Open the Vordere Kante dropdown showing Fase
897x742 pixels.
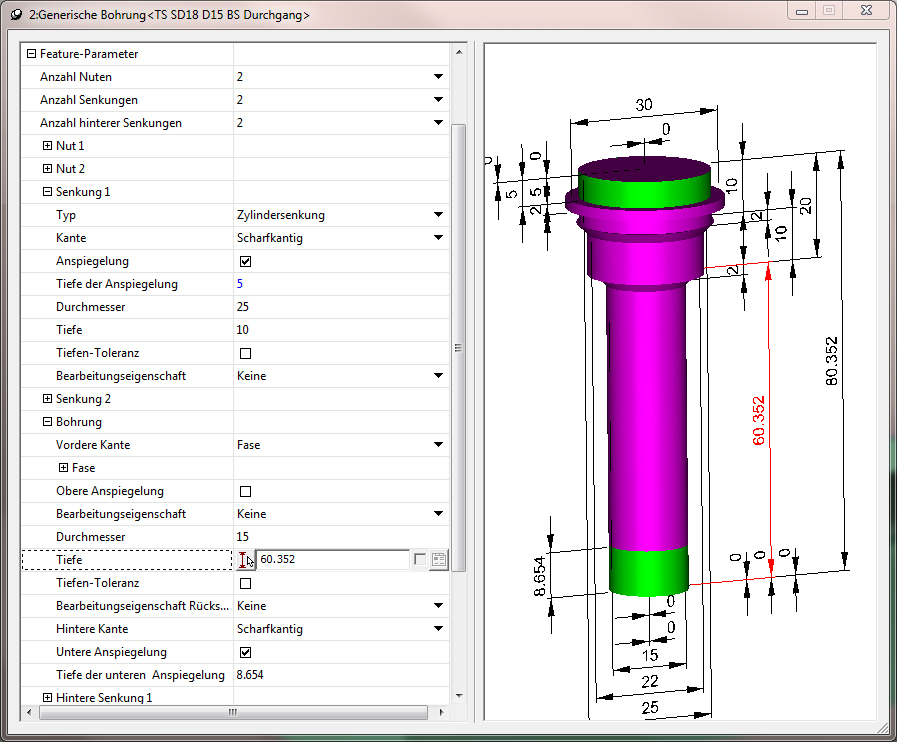[x=438, y=445]
